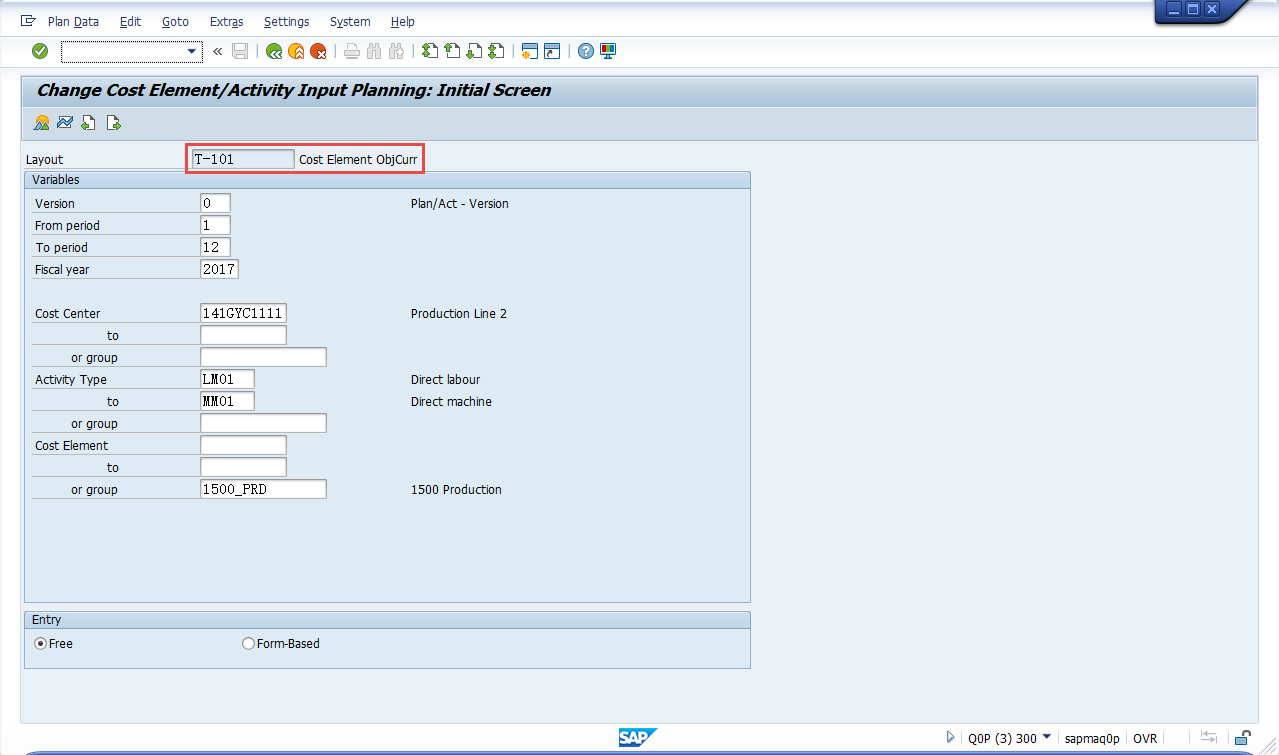Click the status bar transfer arrows icon

click(1209, 738)
